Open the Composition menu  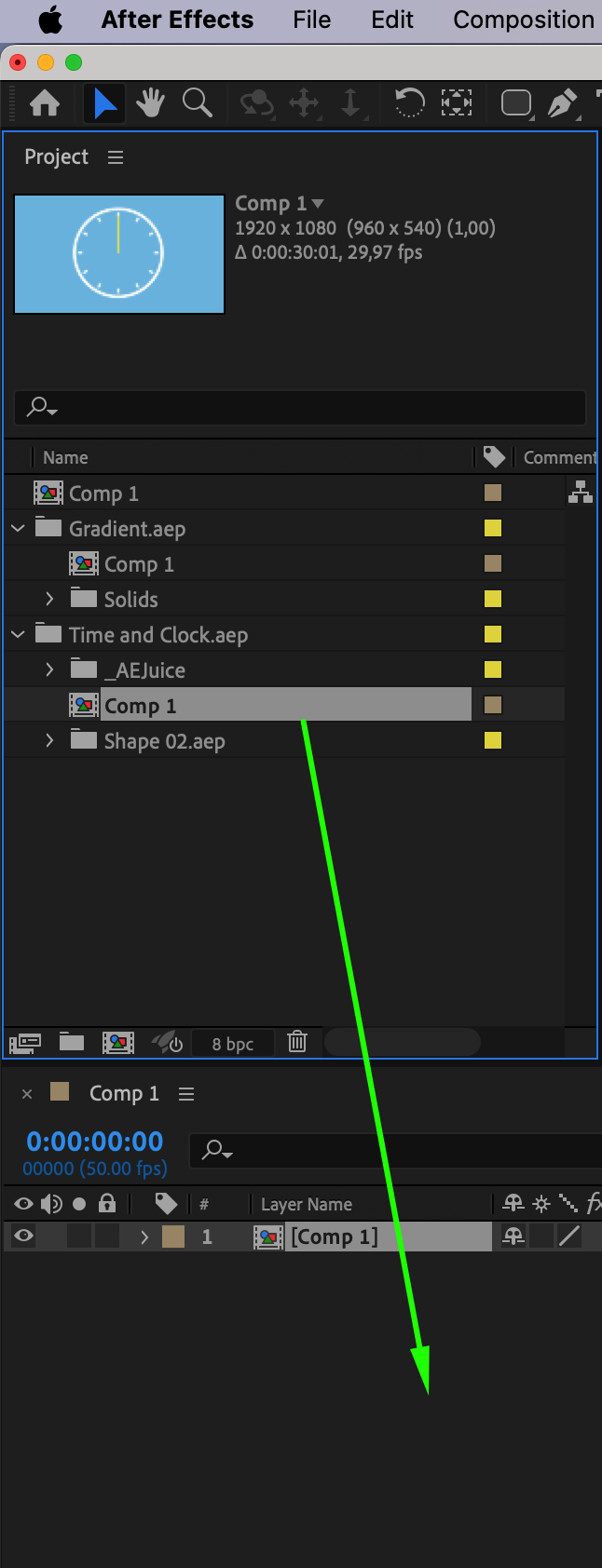point(523,20)
